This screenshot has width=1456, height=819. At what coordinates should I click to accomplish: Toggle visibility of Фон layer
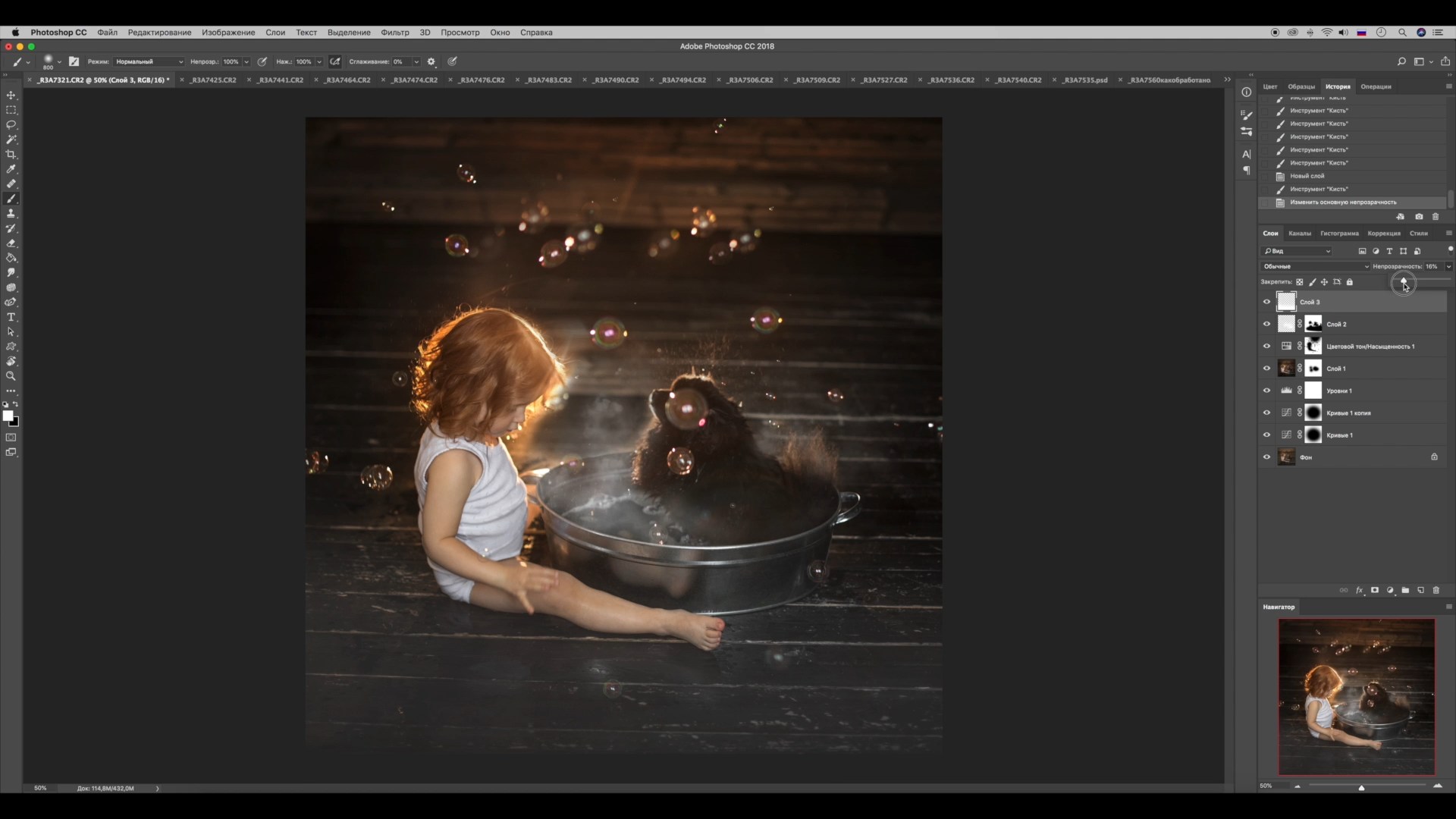coord(1266,457)
